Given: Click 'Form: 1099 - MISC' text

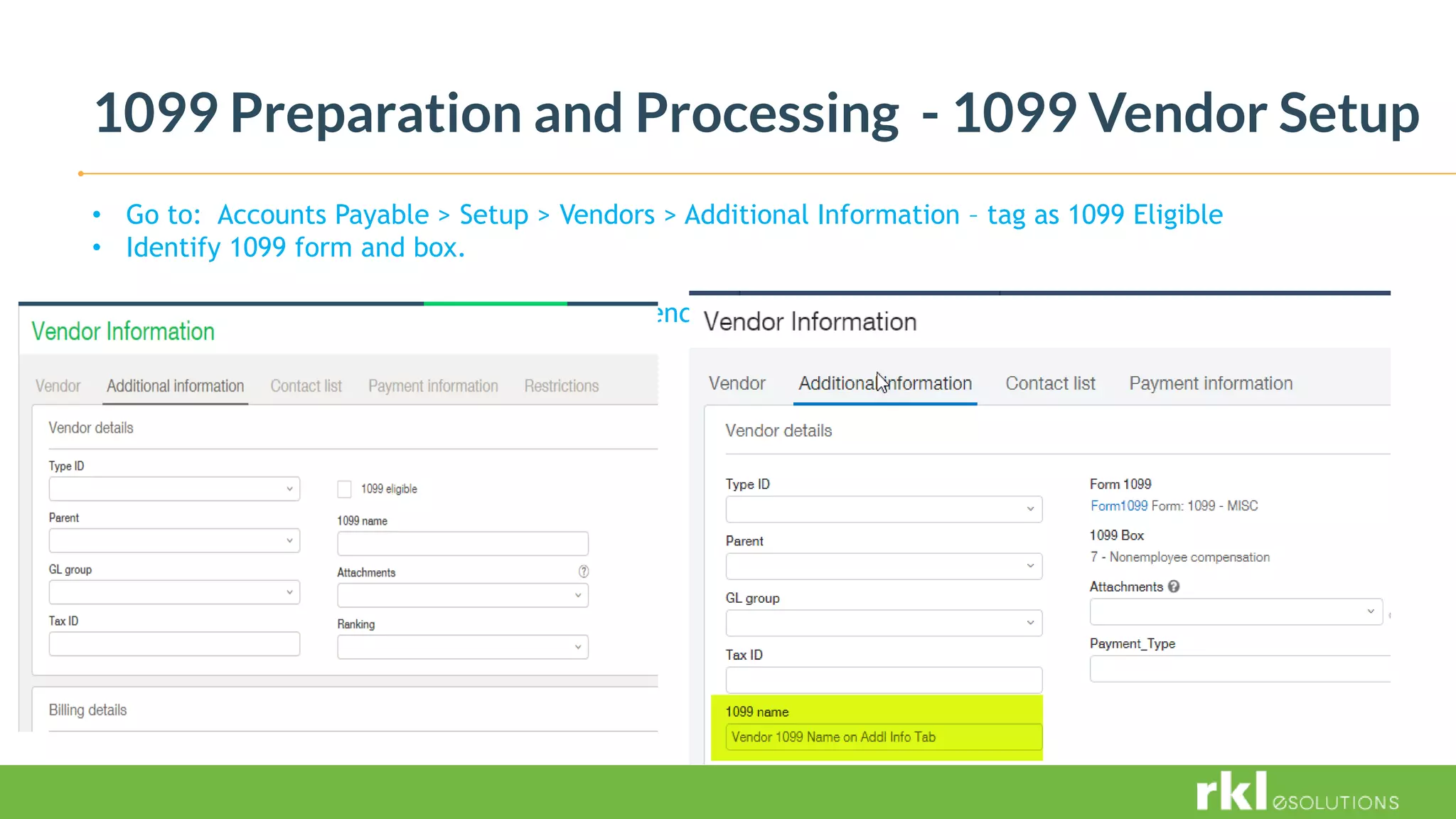Looking at the screenshot, I should (x=1205, y=506).
